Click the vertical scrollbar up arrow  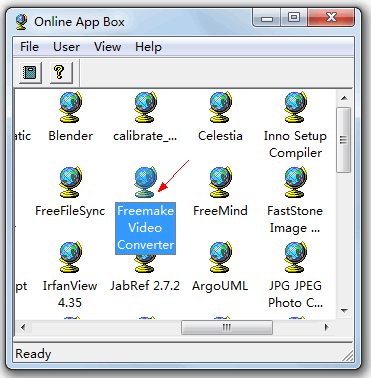(x=344, y=98)
